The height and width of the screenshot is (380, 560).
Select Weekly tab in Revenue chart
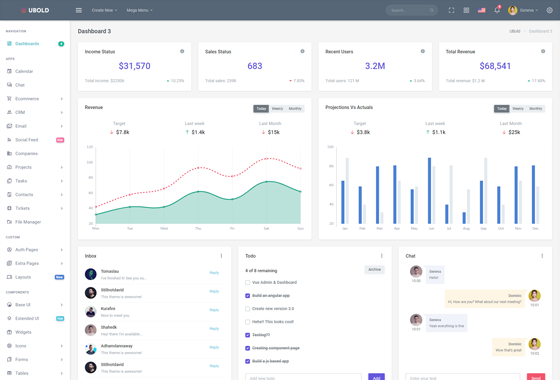coord(278,109)
